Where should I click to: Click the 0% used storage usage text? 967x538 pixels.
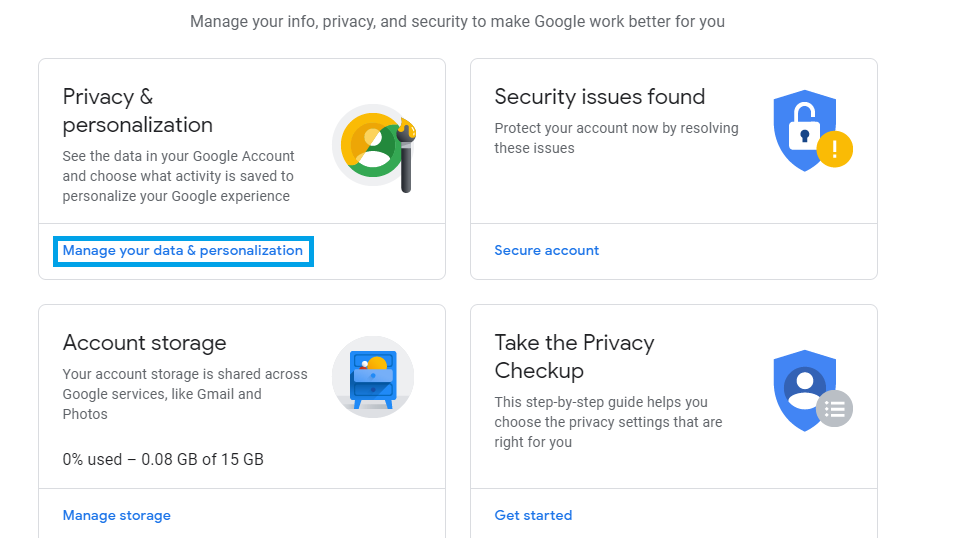(163, 460)
